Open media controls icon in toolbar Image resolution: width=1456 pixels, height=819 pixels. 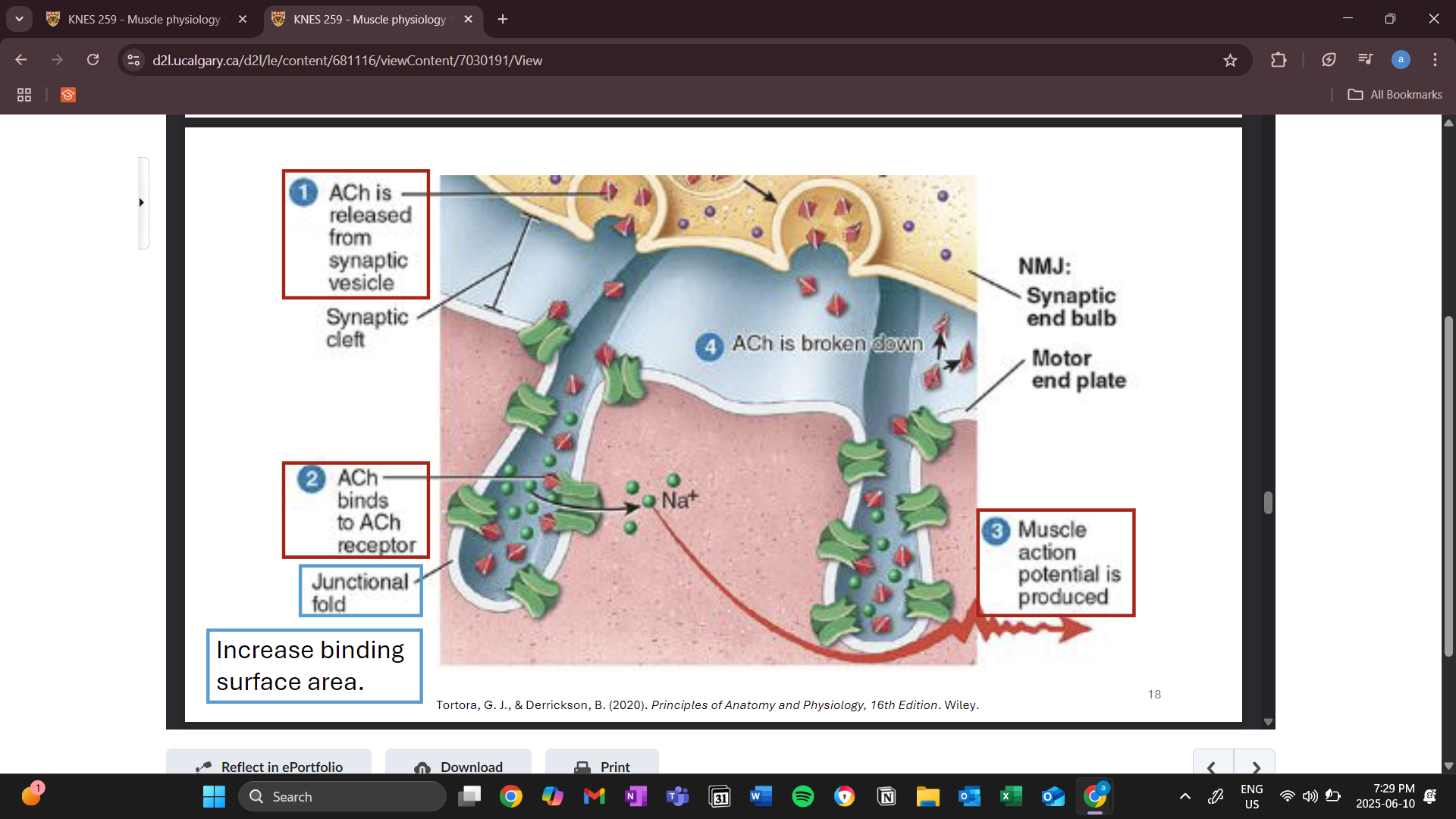point(1365,60)
